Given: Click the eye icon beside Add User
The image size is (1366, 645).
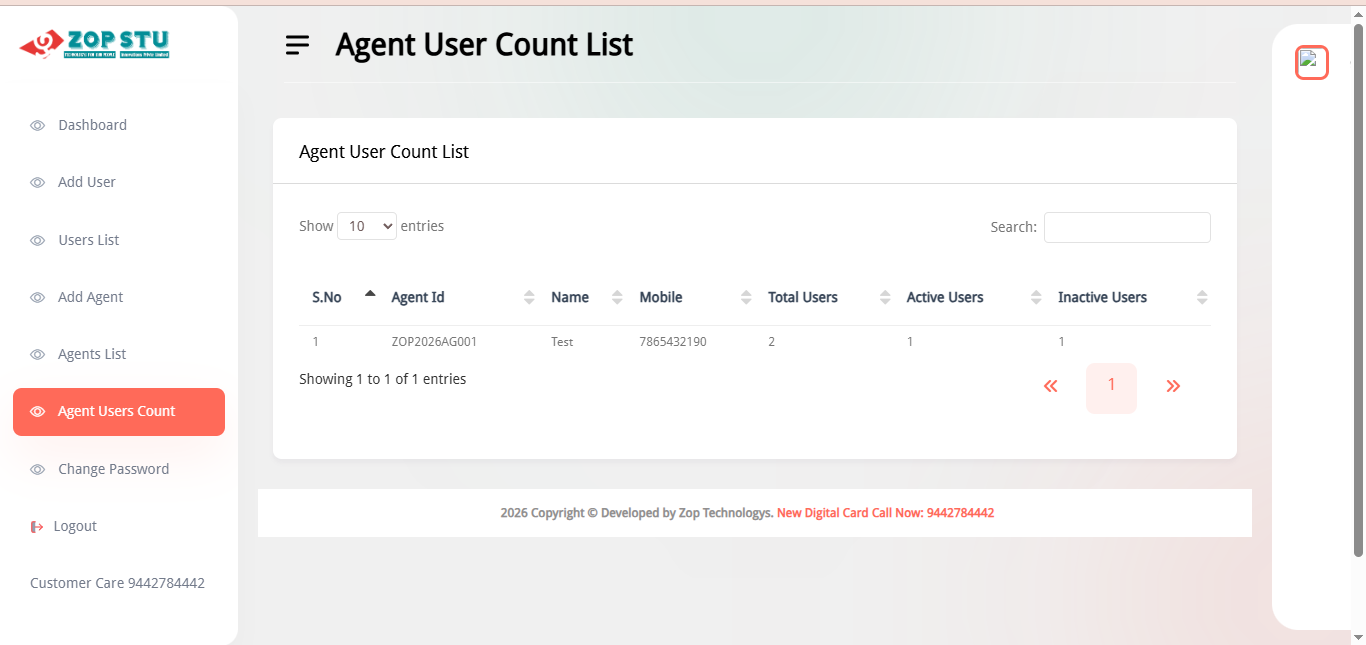Looking at the screenshot, I should (38, 183).
